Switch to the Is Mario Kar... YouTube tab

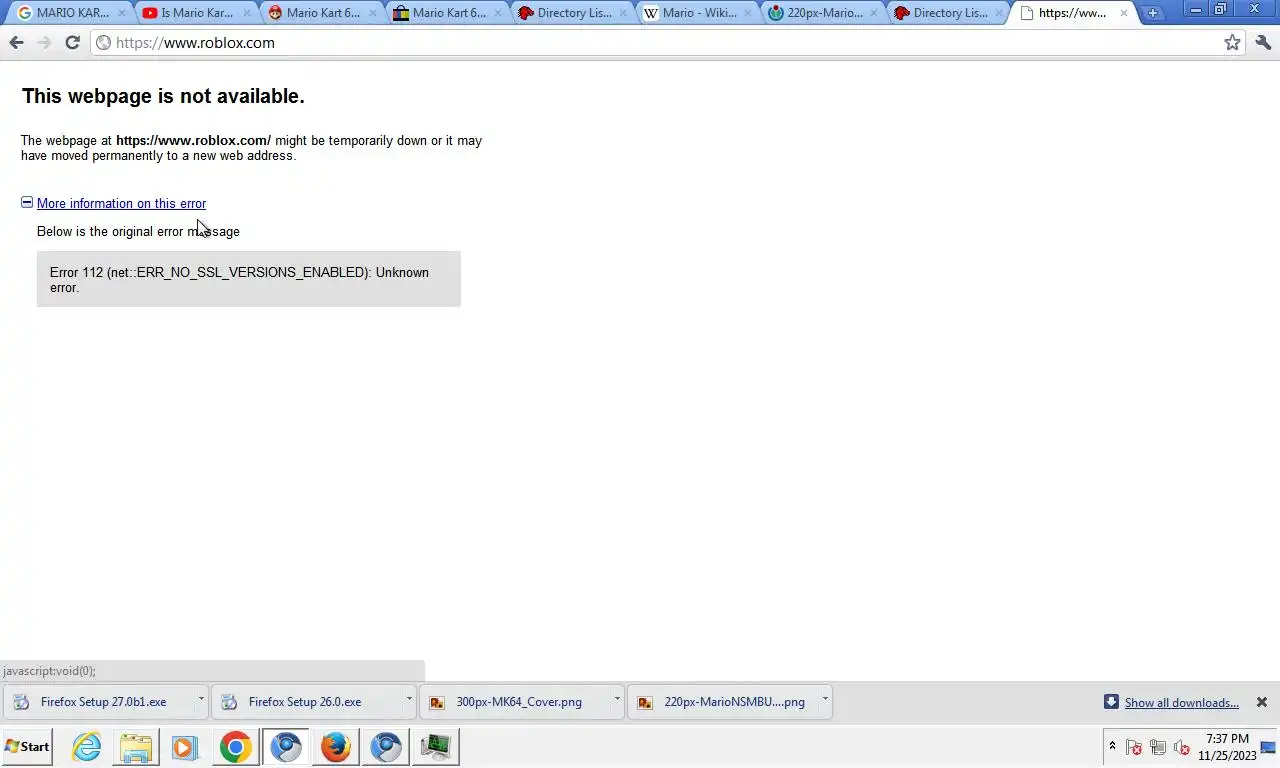tap(195, 13)
